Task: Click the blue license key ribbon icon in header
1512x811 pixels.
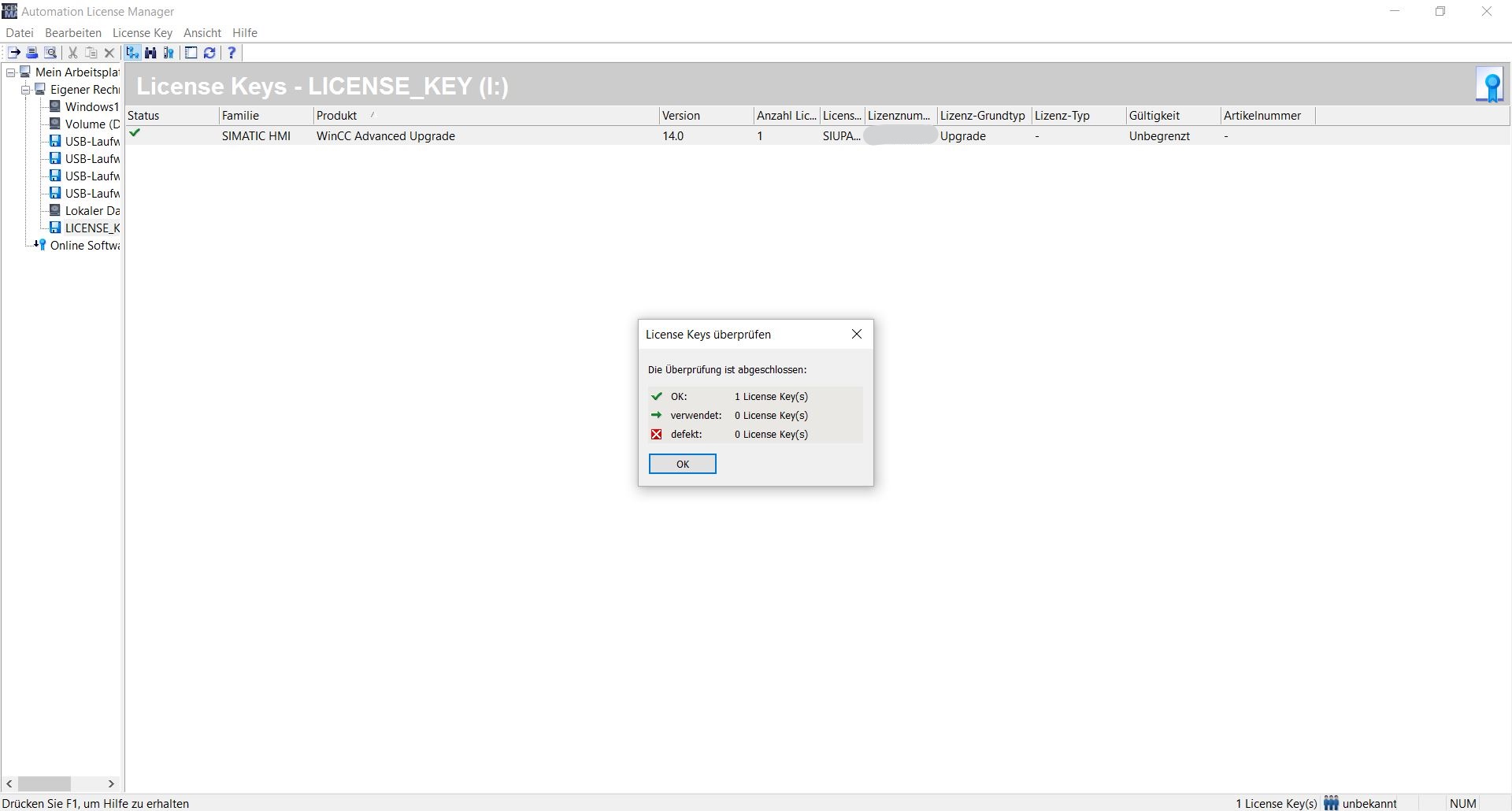Action: click(x=1490, y=85)
